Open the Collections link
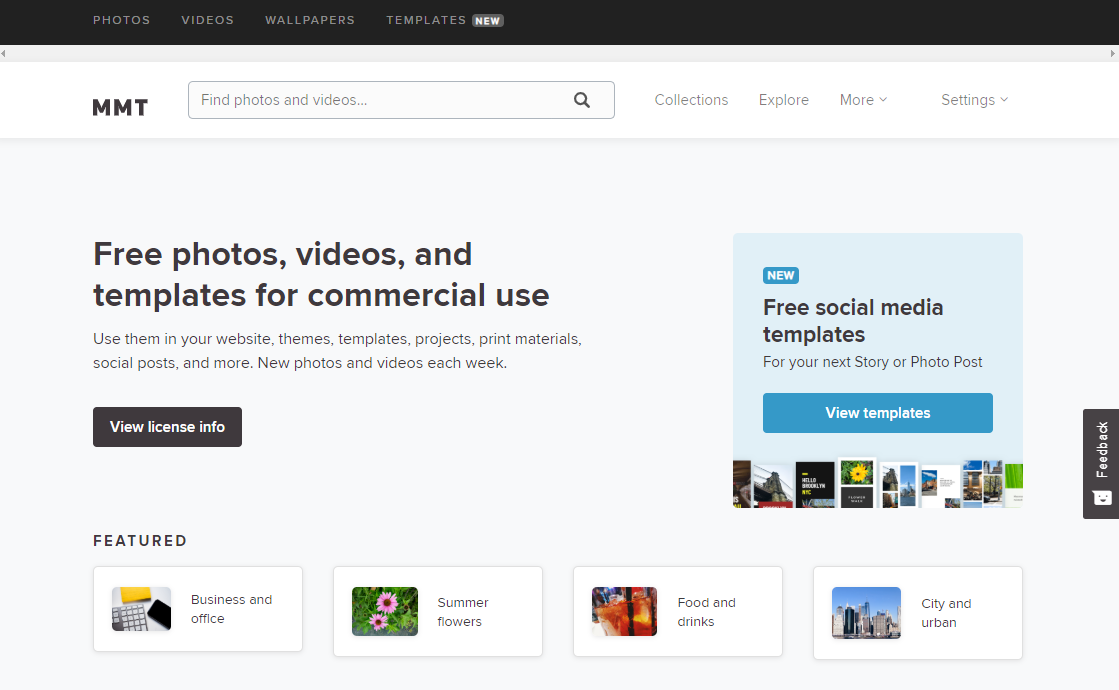The width and height of the screenshot is (1119, 690). point(692,100)
